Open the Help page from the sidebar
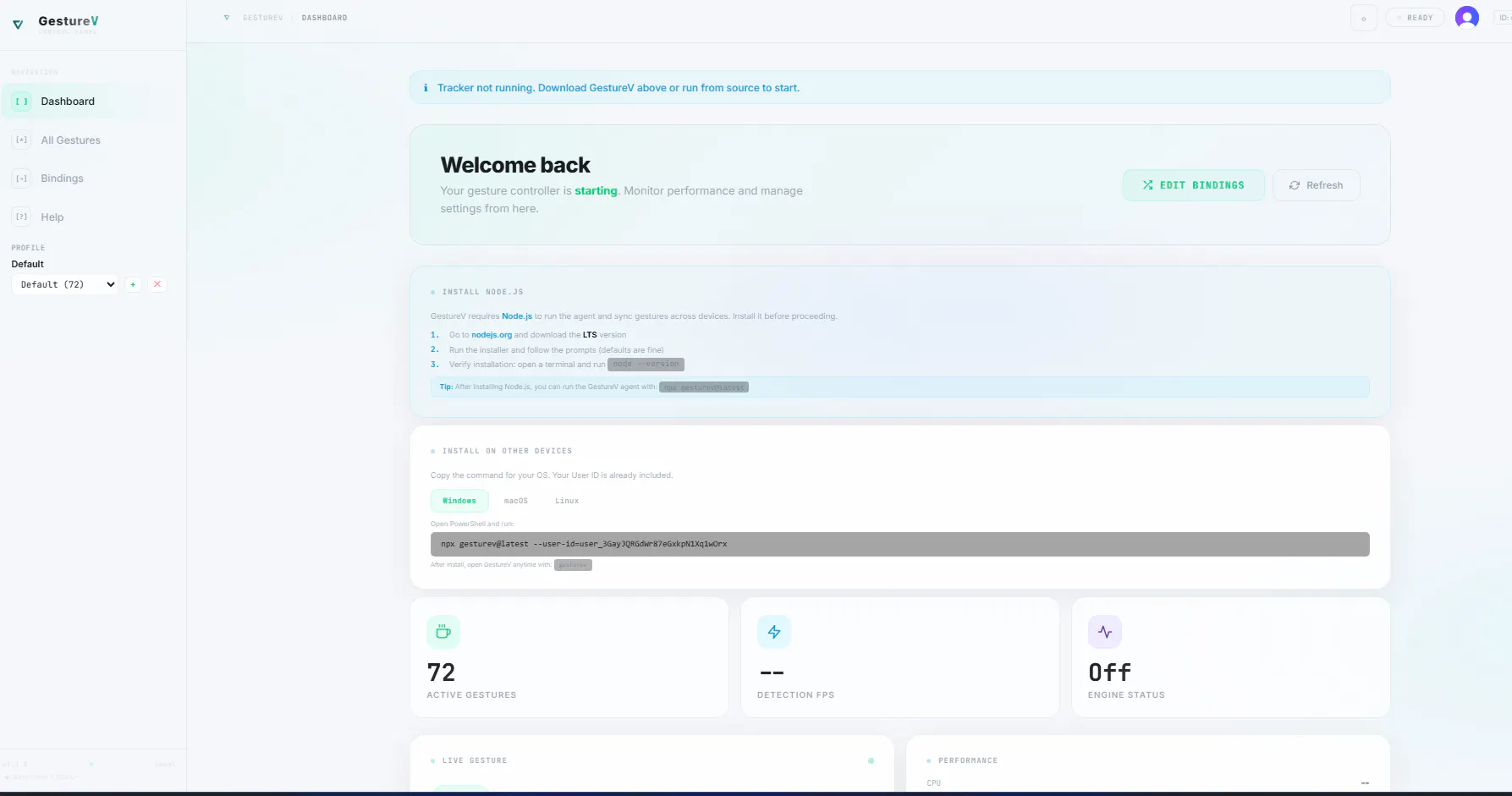Image resolution: width=1512 pixels, height=796 pixels. click(x=93, y=217)
